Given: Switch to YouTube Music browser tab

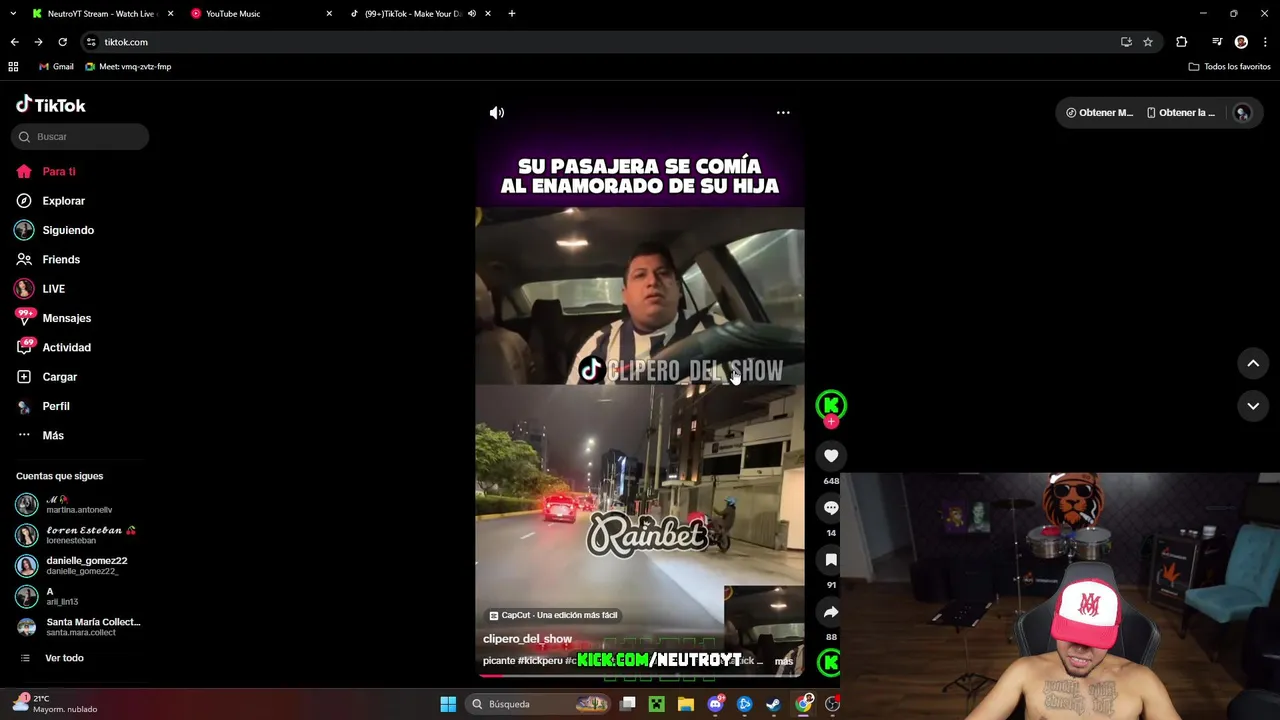Looking at the screenshot, I should pos(233,14).
